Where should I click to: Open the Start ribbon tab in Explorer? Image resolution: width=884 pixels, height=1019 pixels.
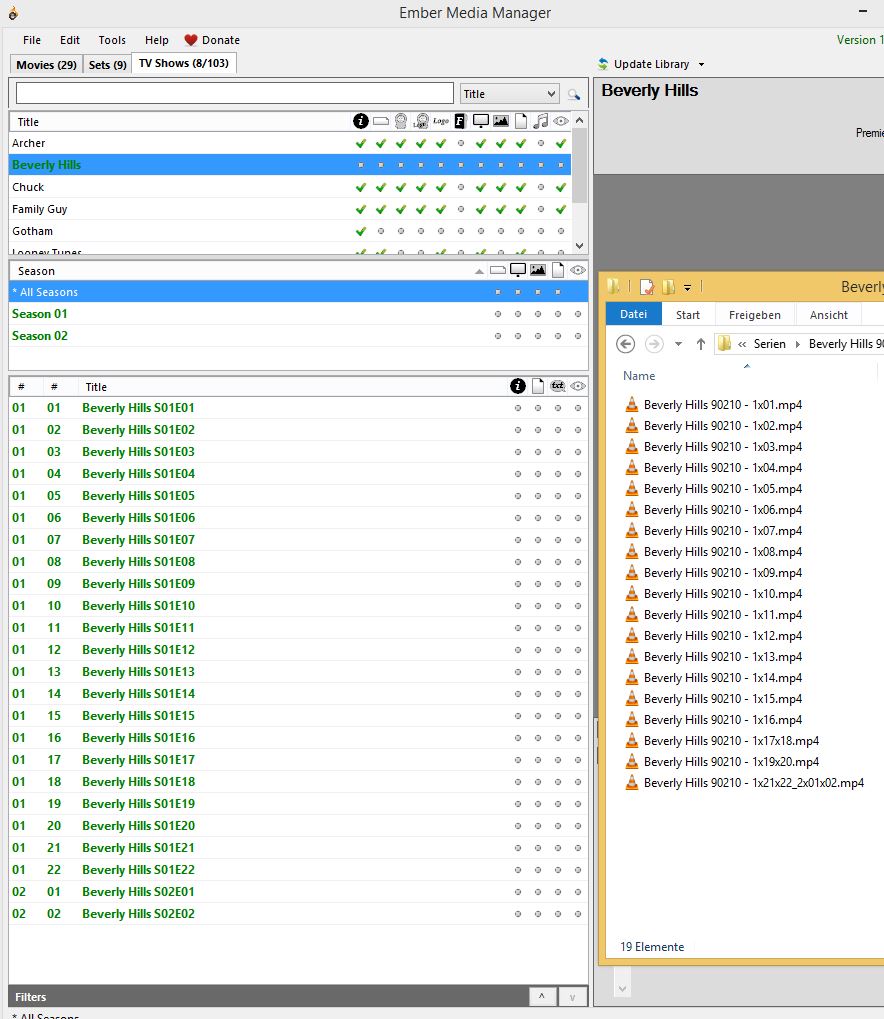coord(688,315)
